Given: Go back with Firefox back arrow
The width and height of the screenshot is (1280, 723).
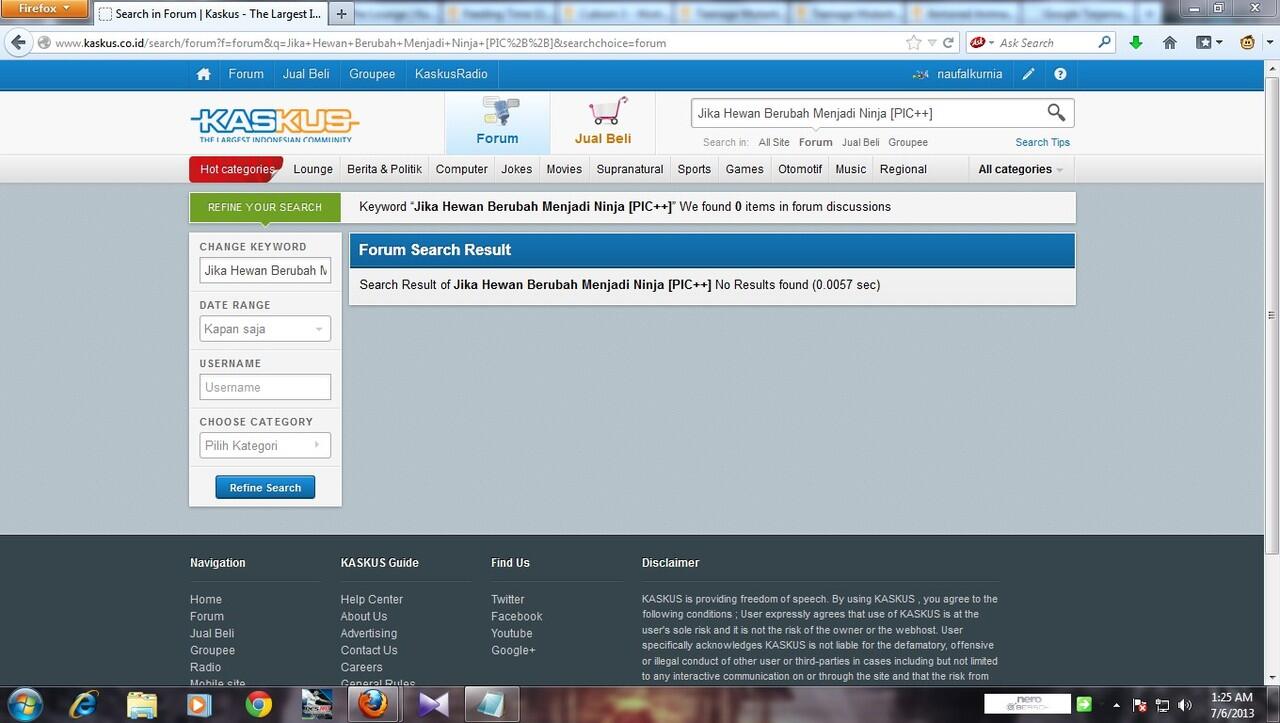Looking at the screenshot, I should (x=18, y=42).
